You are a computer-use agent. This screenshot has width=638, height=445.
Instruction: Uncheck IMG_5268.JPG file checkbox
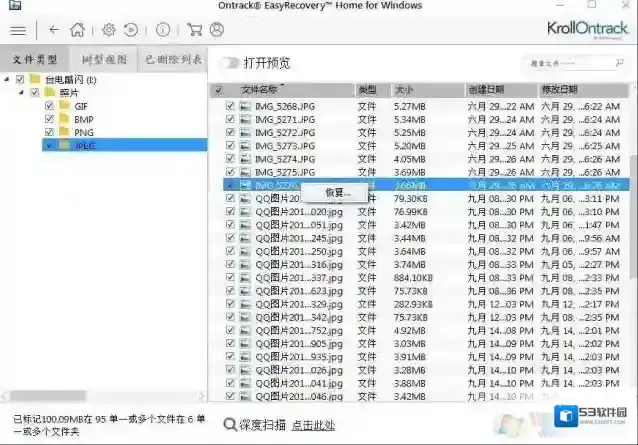[230, 105]
